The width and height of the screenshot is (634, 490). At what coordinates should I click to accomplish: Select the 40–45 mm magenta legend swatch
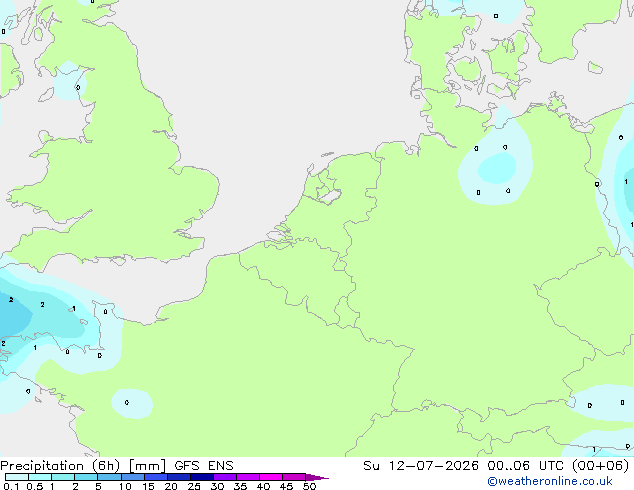click(271, 477)
